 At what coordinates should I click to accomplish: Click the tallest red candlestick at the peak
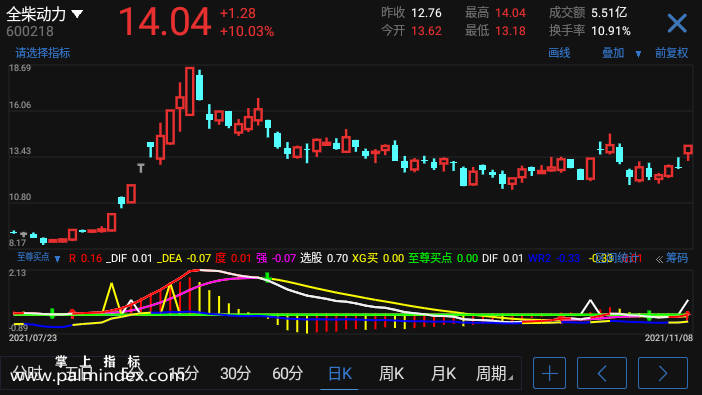[190, 91]
